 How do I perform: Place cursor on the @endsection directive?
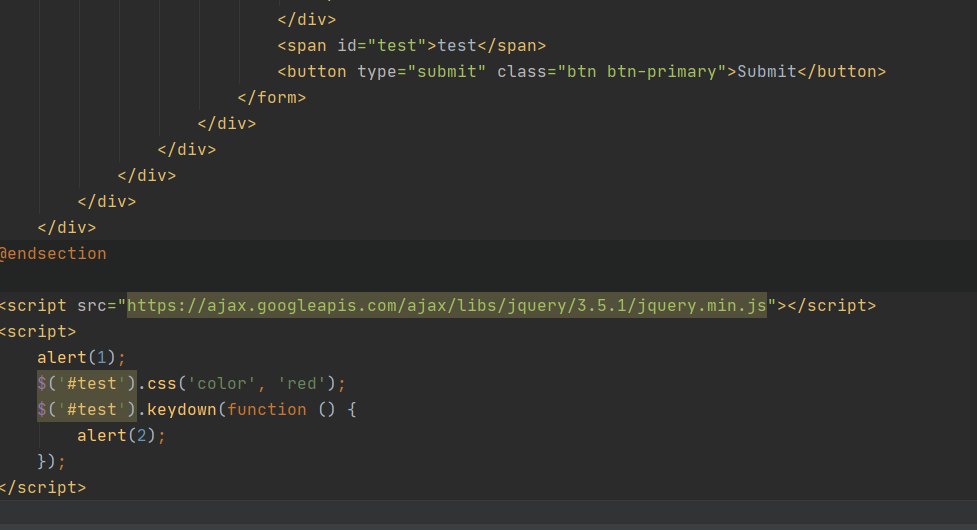(x=53, y=253)
